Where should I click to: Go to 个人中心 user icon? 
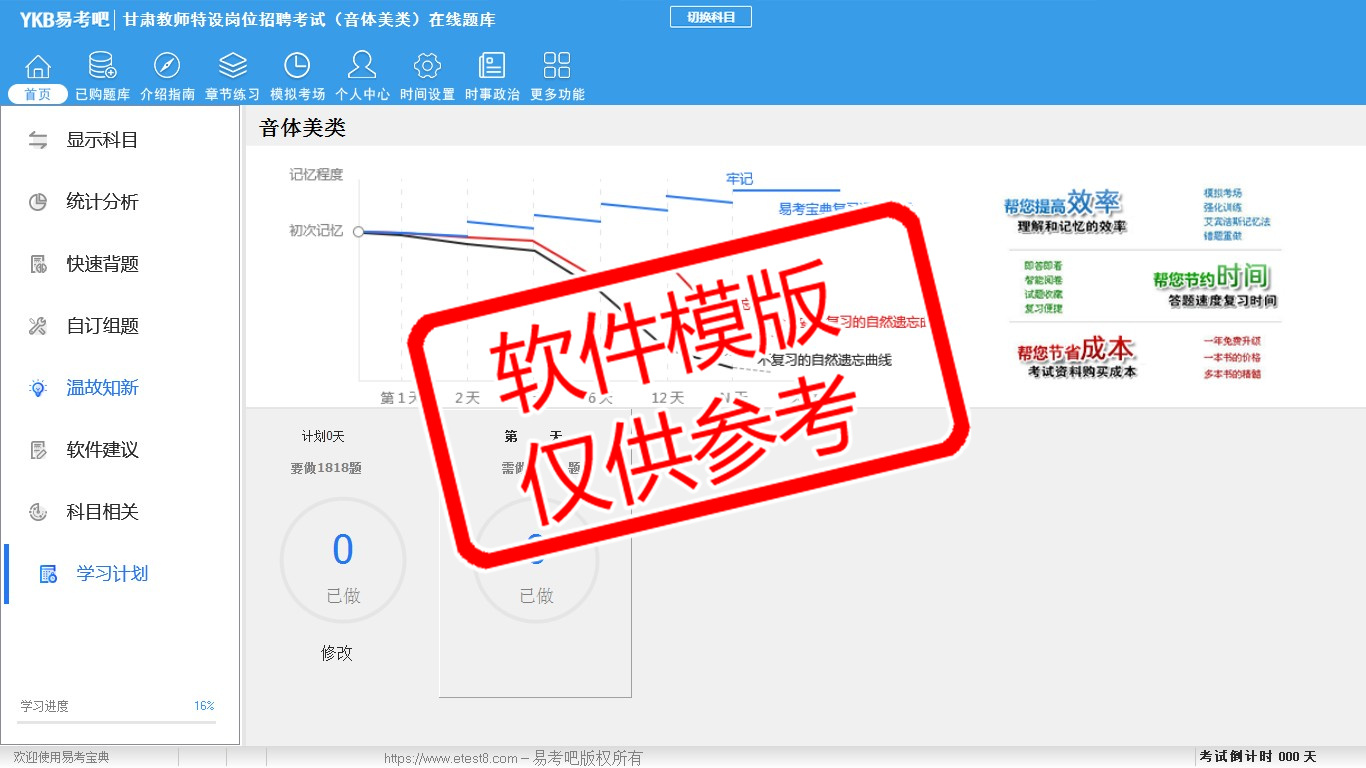click(362, 67)
